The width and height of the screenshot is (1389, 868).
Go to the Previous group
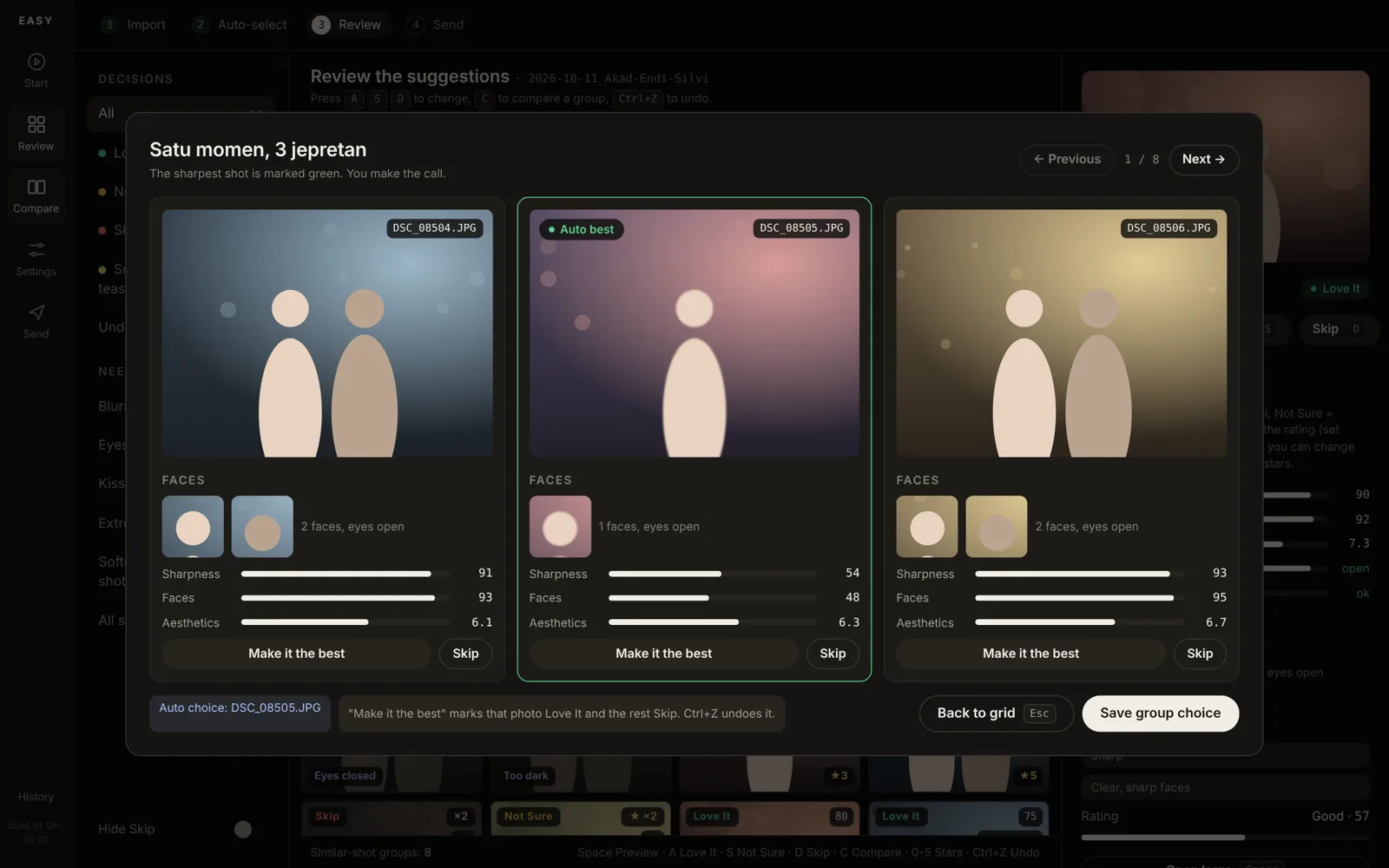1067,160
